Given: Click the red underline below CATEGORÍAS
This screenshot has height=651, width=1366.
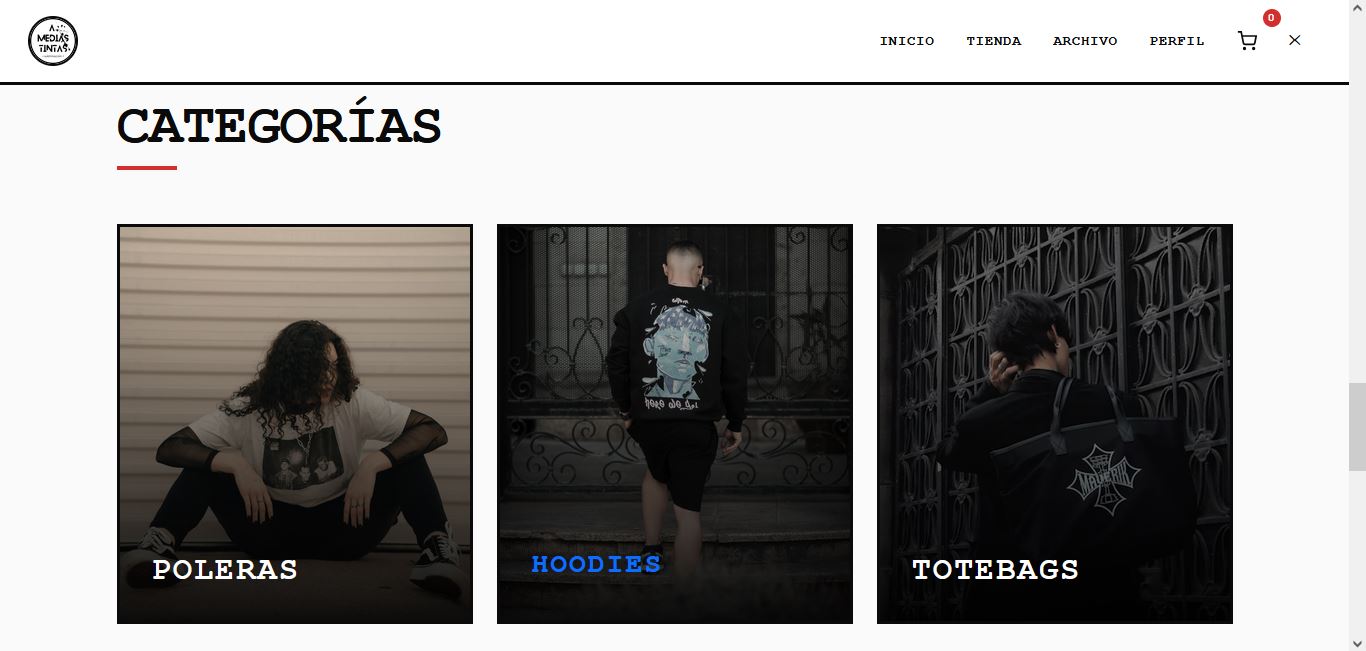Looking at the screenshot, I should (x=147, y=168).
